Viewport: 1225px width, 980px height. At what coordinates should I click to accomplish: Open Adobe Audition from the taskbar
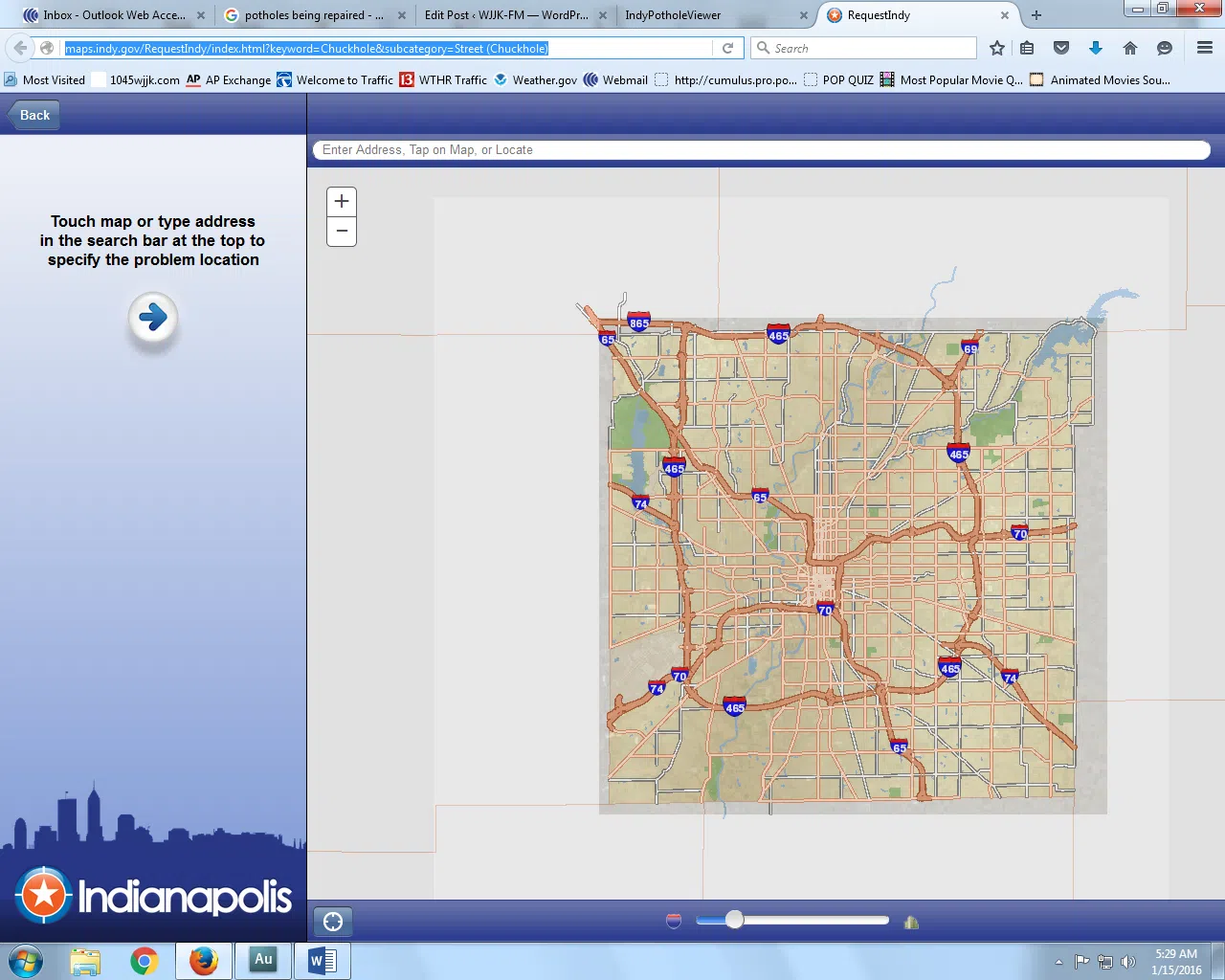(x=263, y=960)
